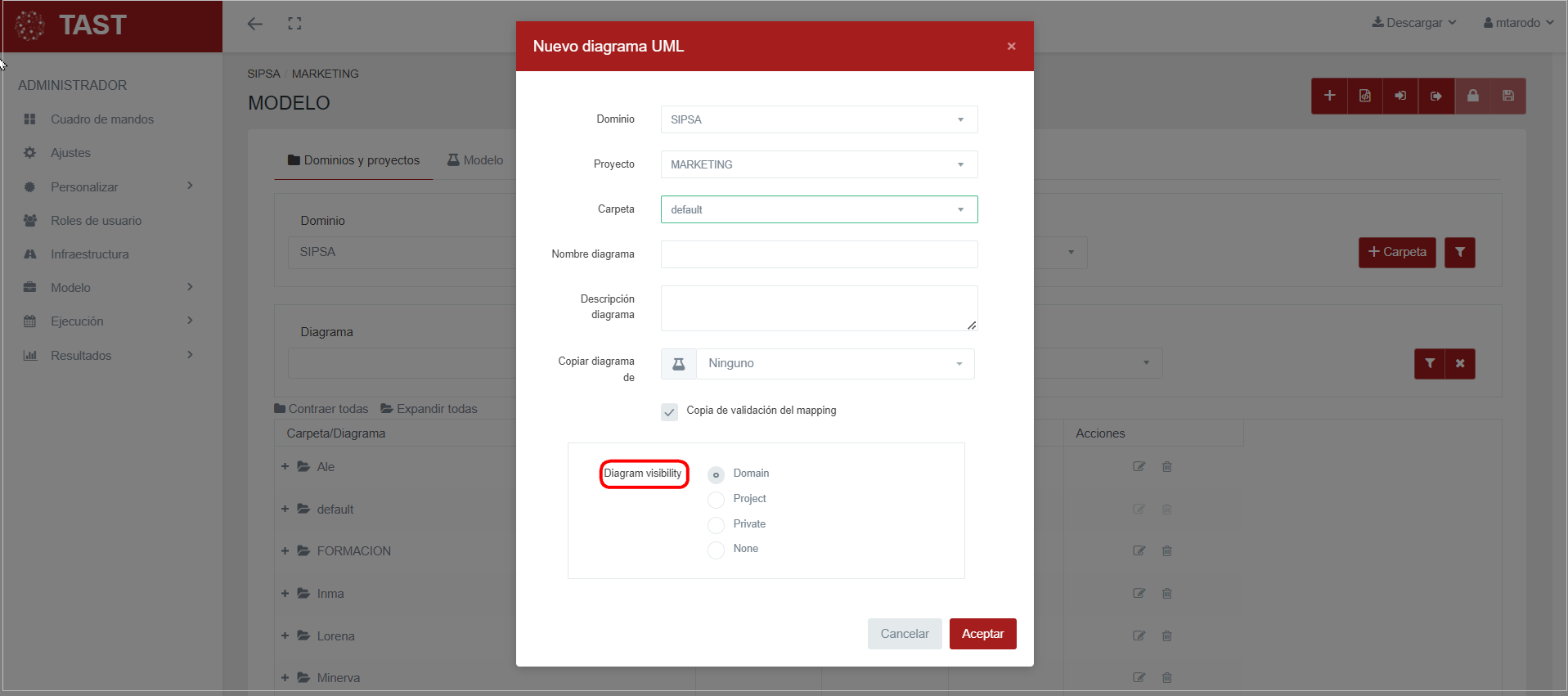Click the back arrow icon
Screen dimensions: 1568x696
pyautogui.click(x=255, y=24)
